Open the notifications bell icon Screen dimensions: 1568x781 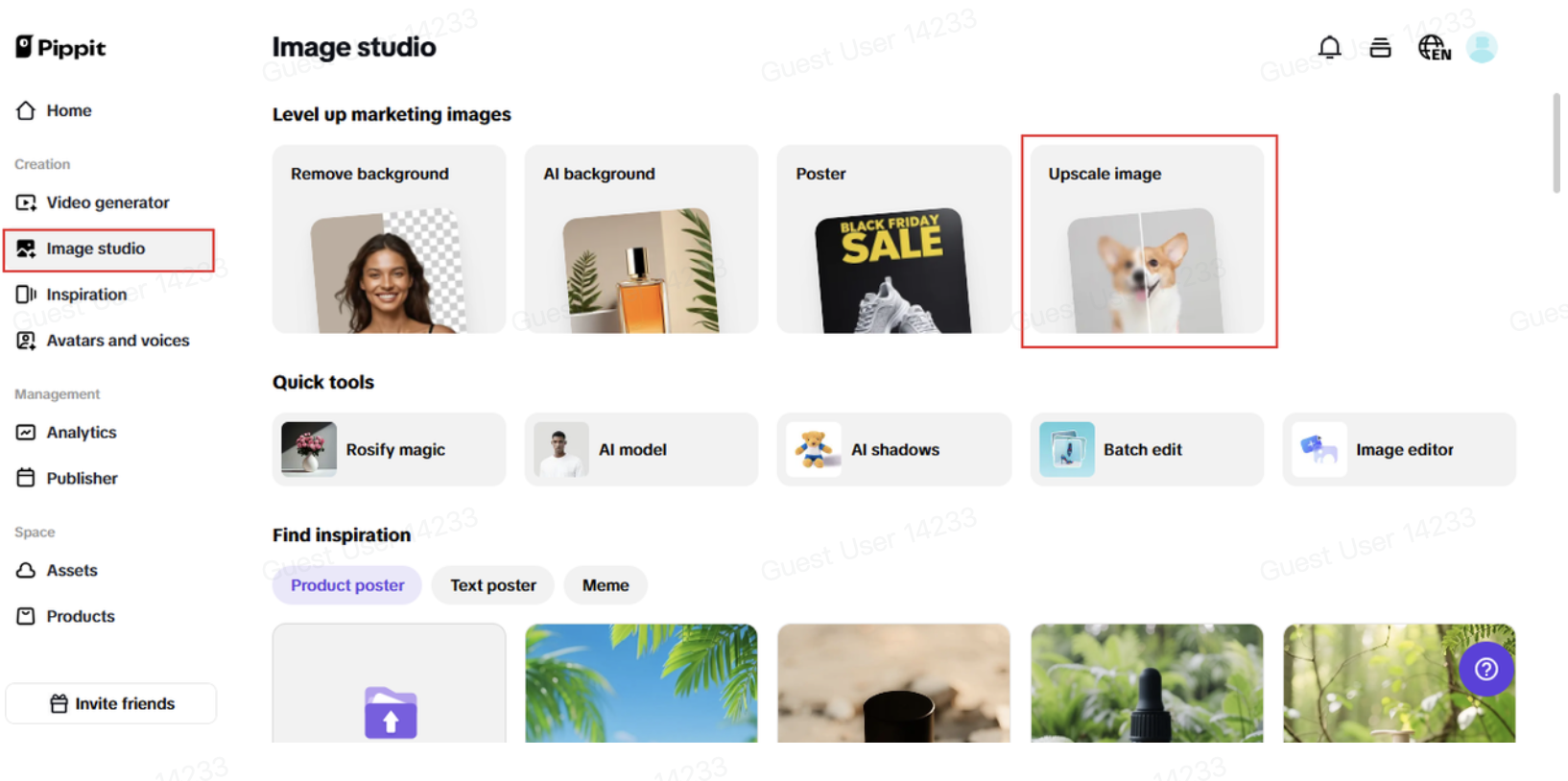click(1329, 47)
